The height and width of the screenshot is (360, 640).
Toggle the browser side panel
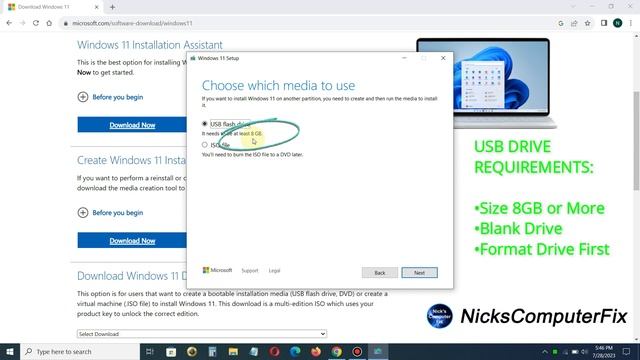pos(604,23)
